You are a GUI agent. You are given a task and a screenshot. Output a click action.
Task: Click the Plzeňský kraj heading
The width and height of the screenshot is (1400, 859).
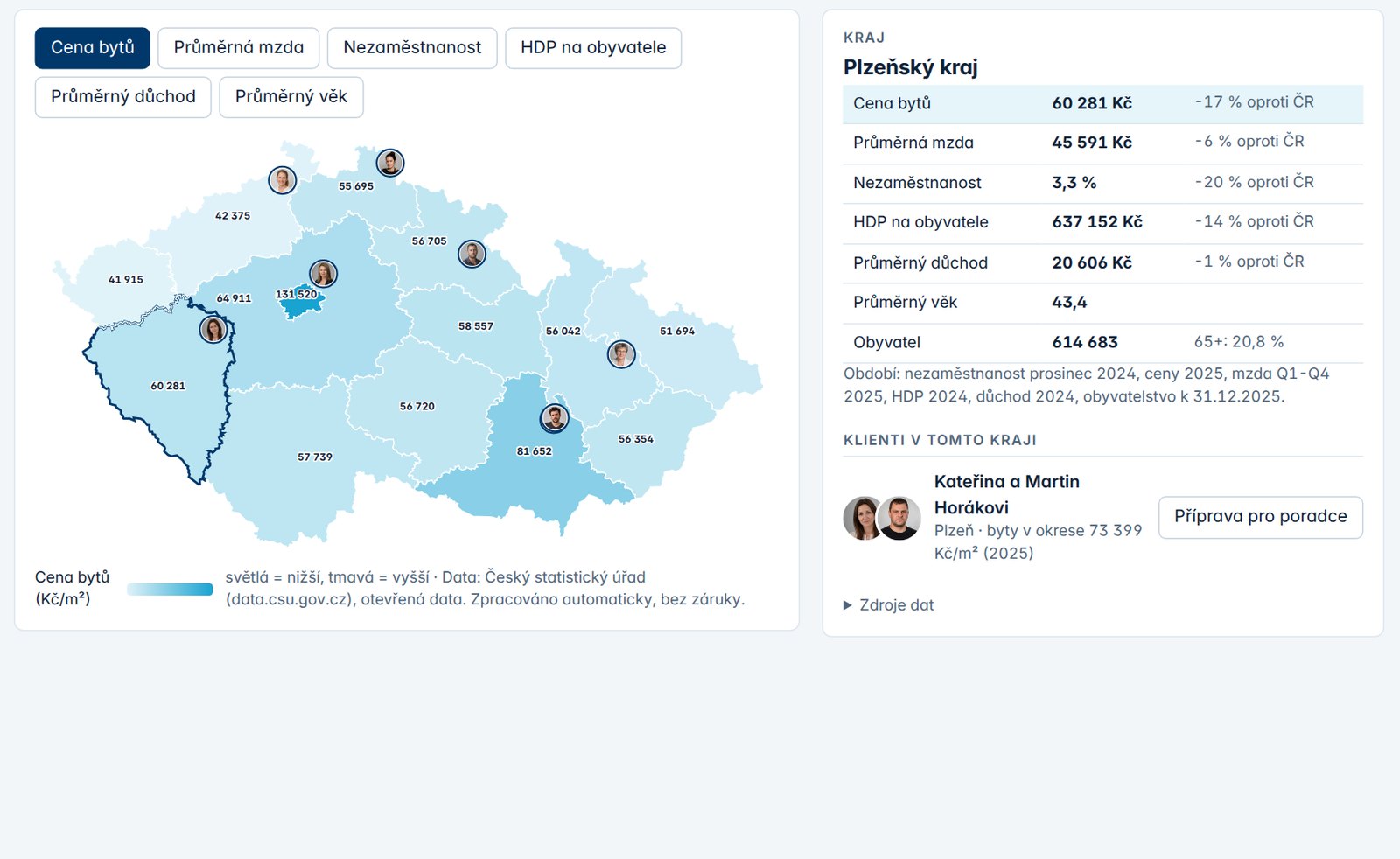pyautogui.click(x=911, y=67)
